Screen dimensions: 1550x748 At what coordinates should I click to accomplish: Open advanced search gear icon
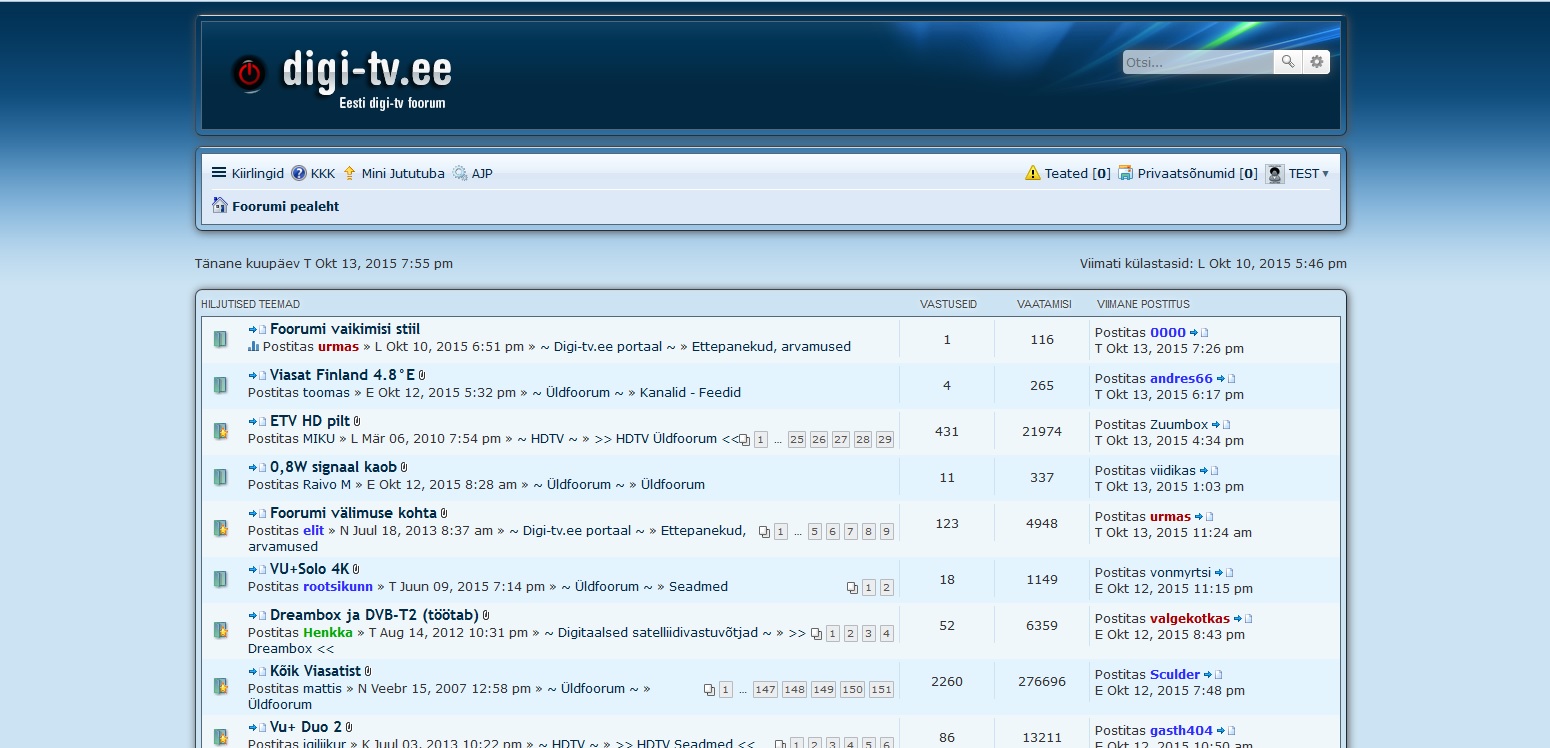click(x=1316, y=62)
